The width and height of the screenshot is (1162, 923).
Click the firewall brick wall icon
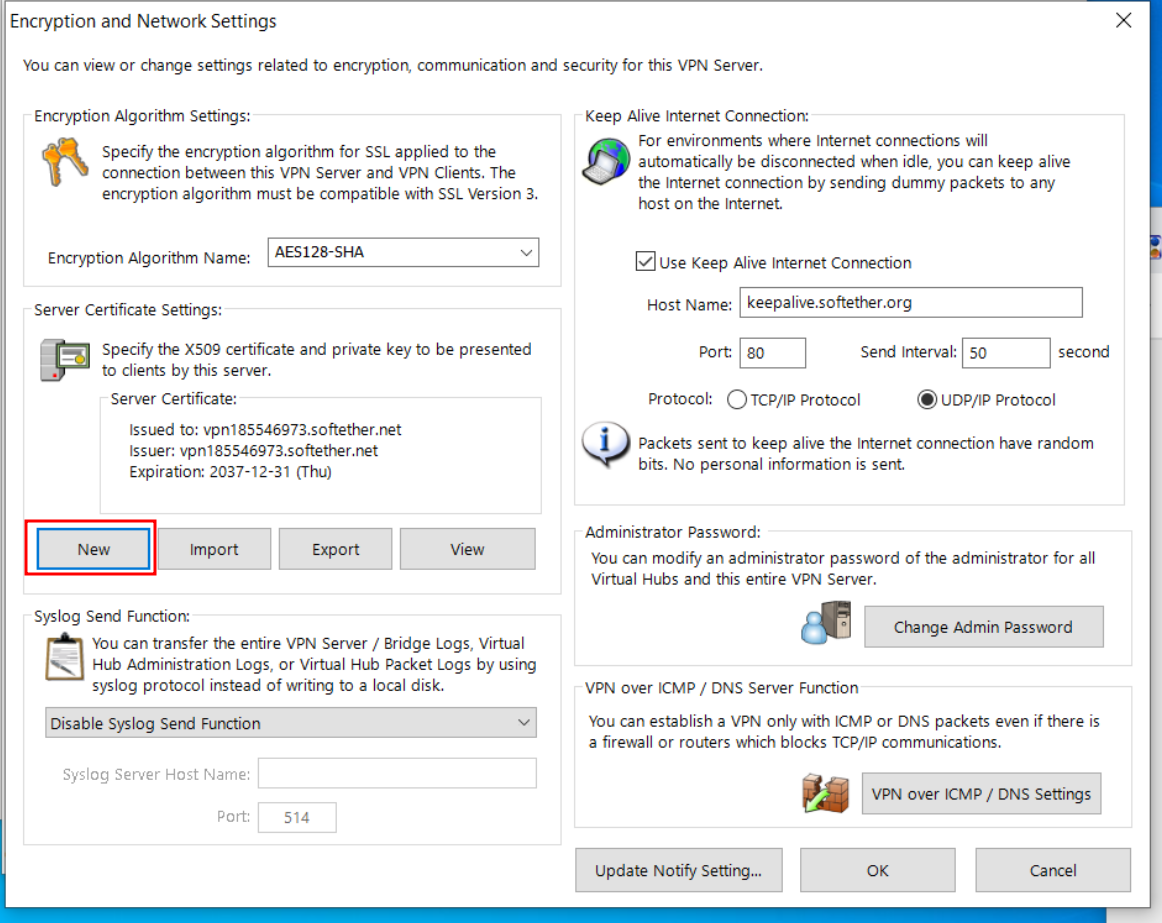825,793
